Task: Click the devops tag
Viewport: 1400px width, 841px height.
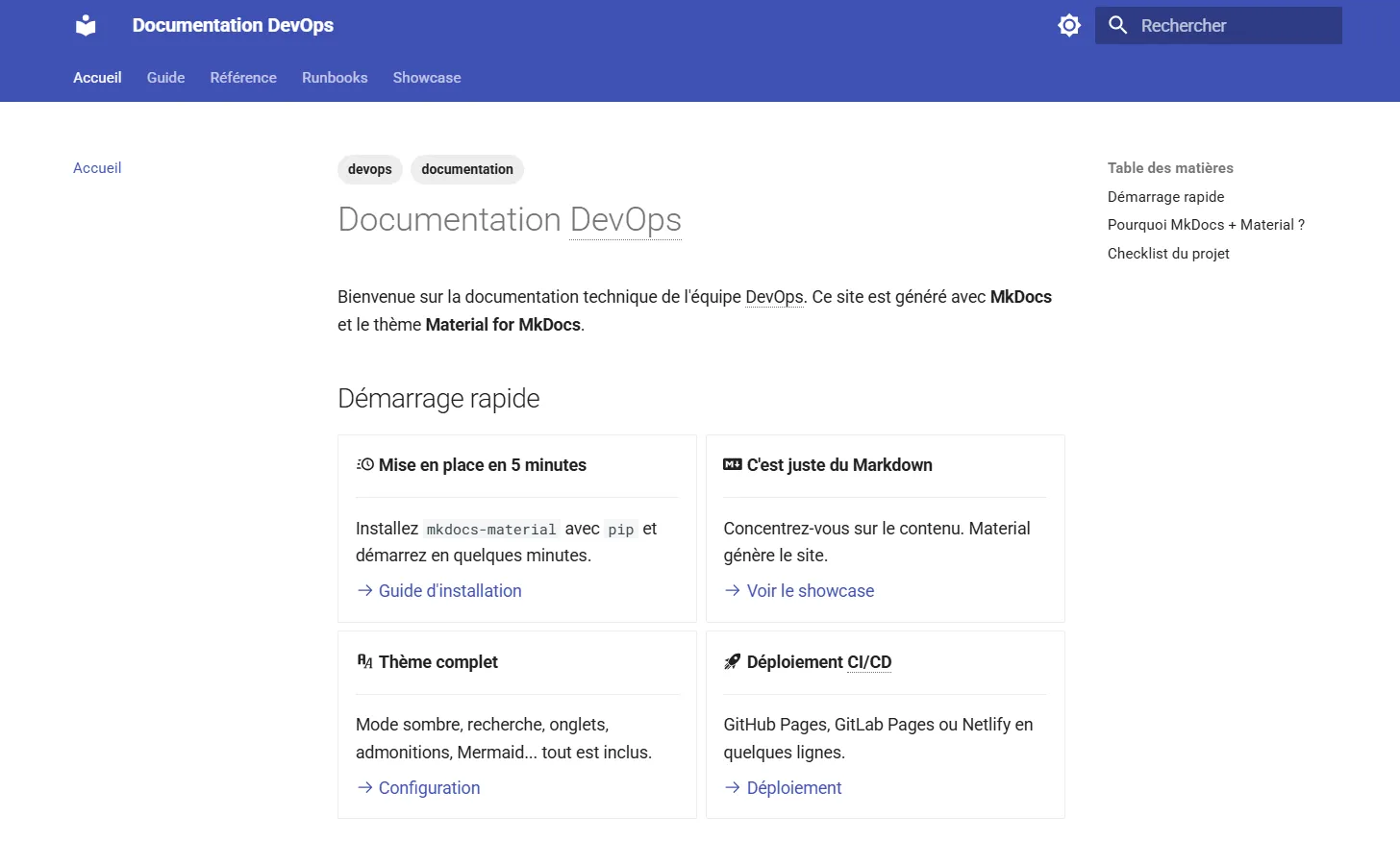Action: (369, 169)
